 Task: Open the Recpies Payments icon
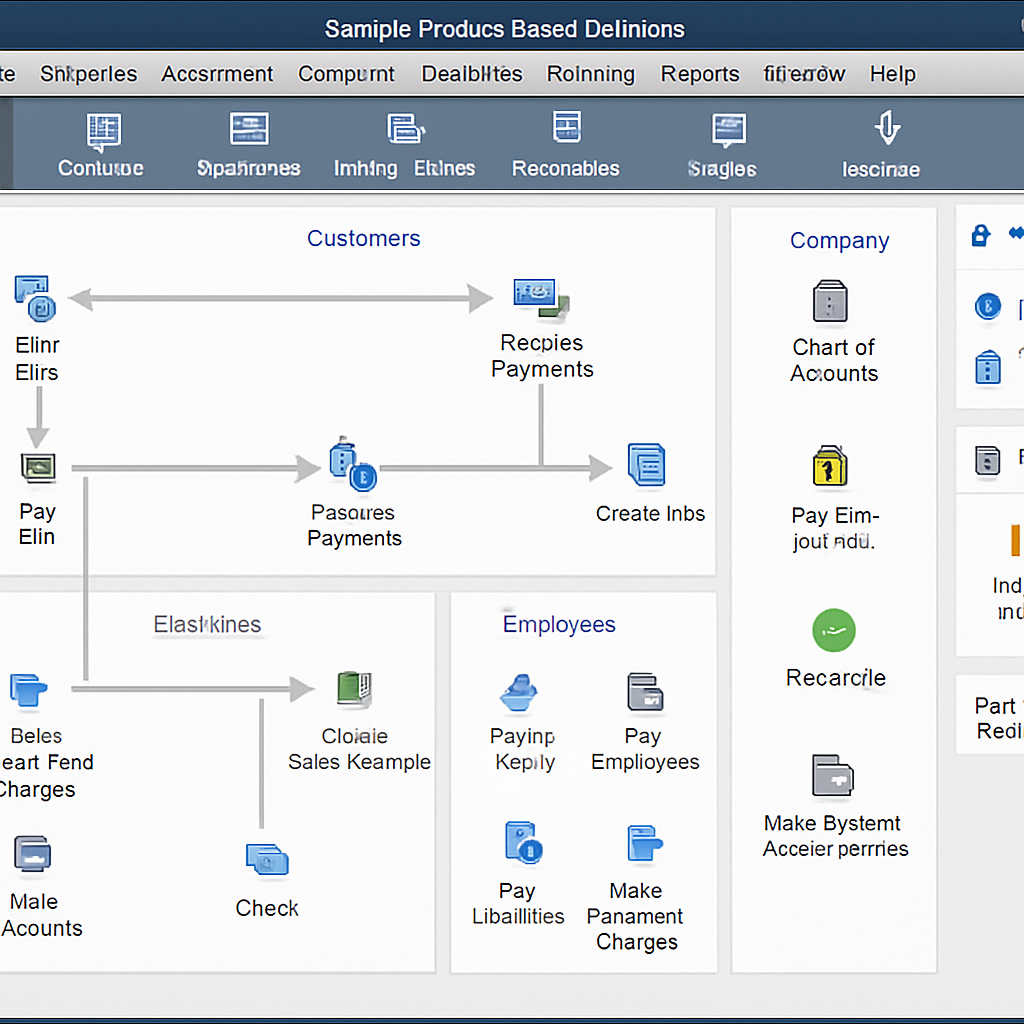(541, 299)
